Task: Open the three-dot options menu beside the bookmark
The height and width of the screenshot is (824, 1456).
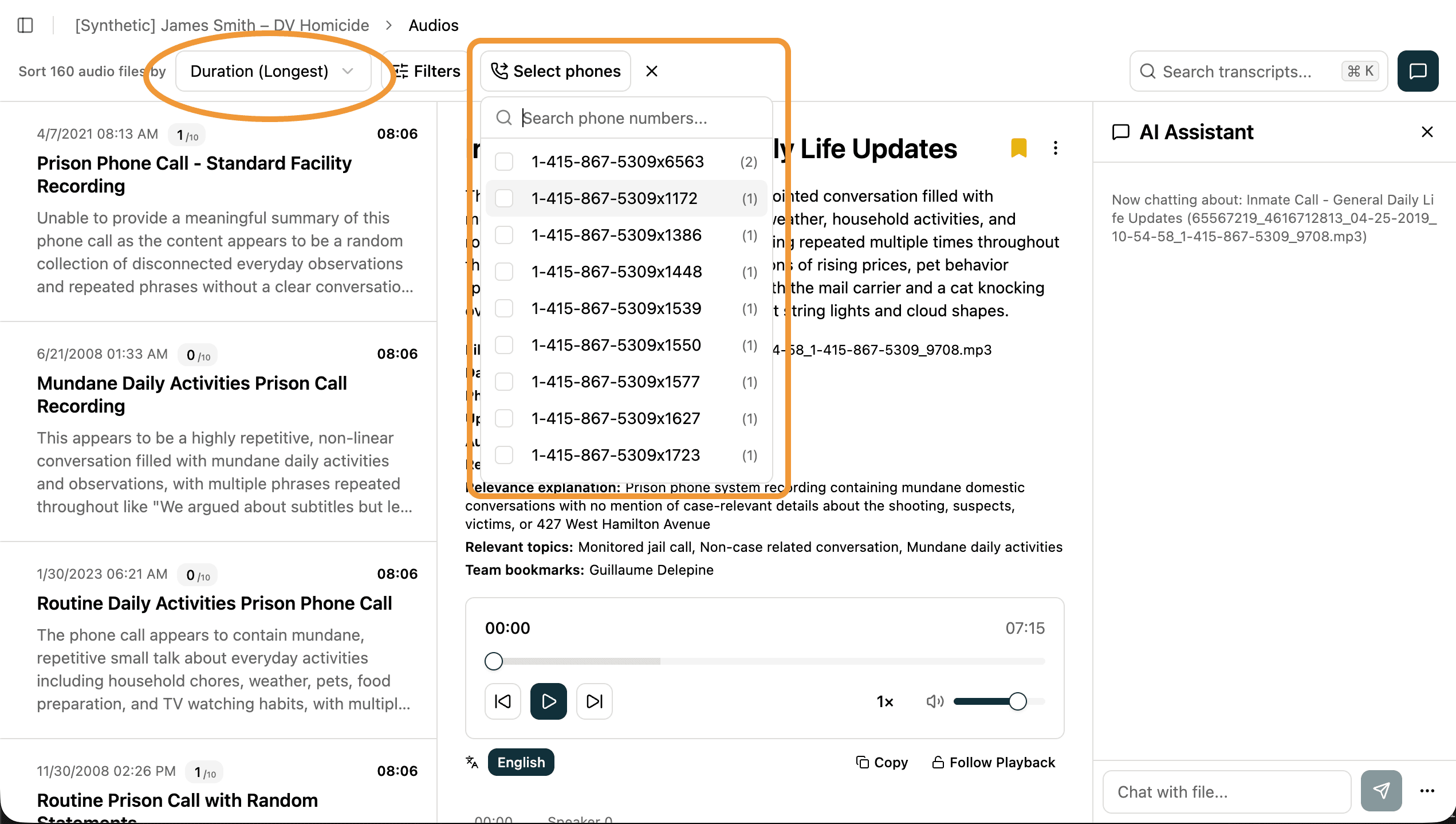Action: click(1055, 148)
